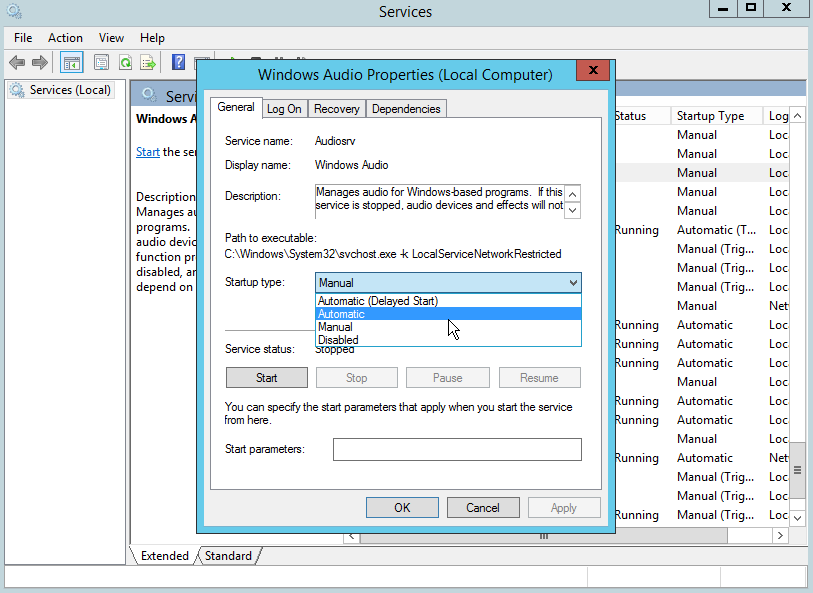813x593 pixels.
Task: Click the Start service button
Action: pos(267,378)
